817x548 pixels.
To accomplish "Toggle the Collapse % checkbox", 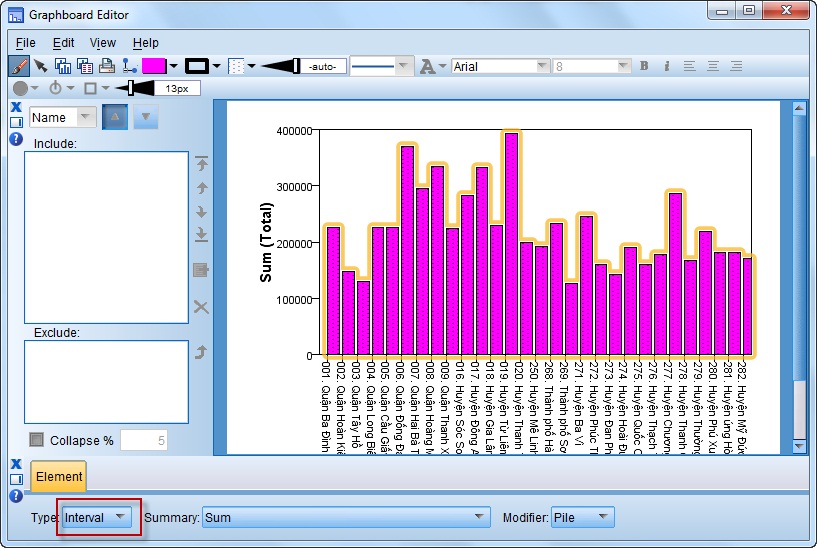I will 37,440.
